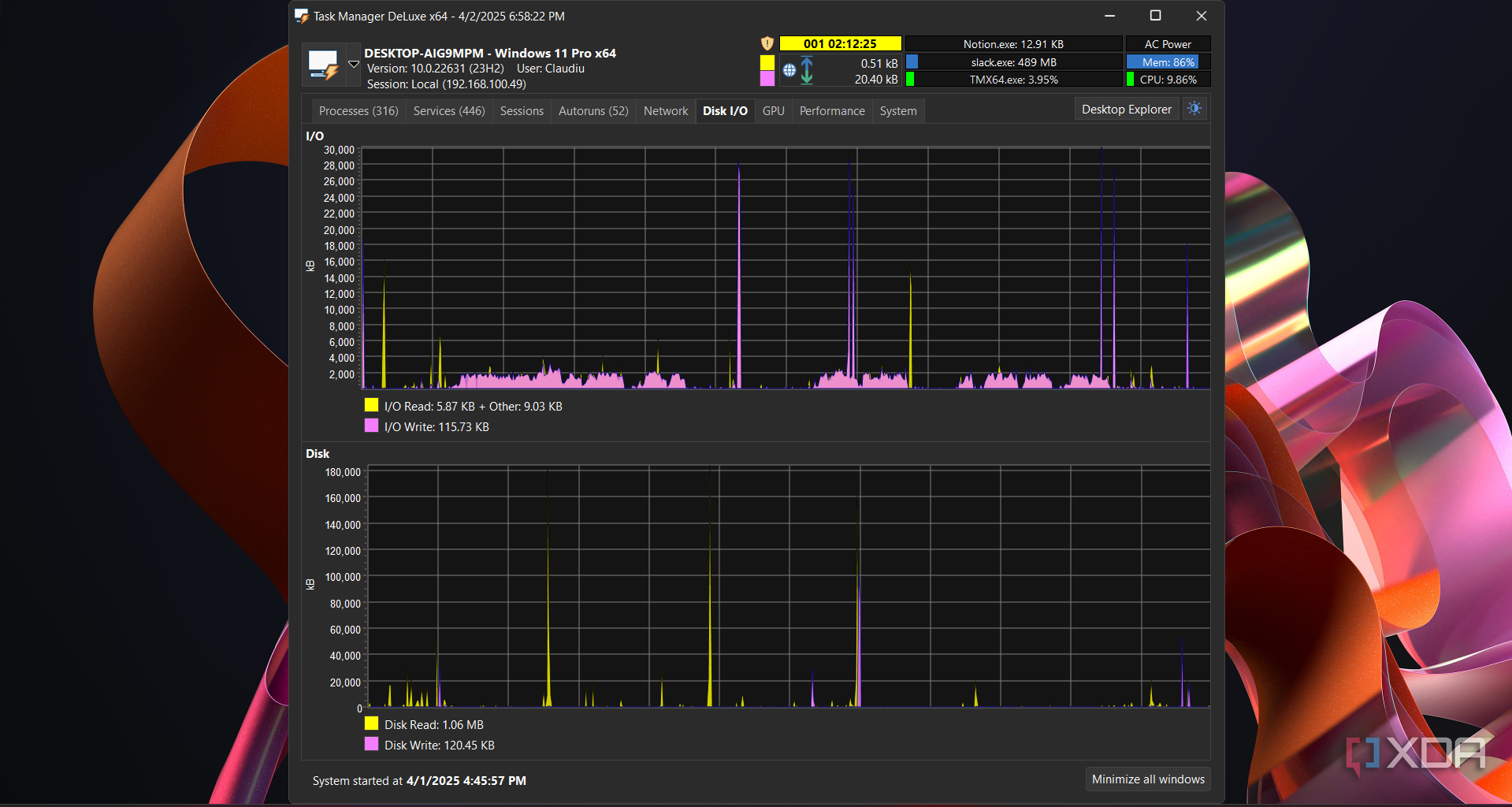Click the computer icon with lightning bolt
Viewport: 1512px width, 807px height.
pos(323,65)
